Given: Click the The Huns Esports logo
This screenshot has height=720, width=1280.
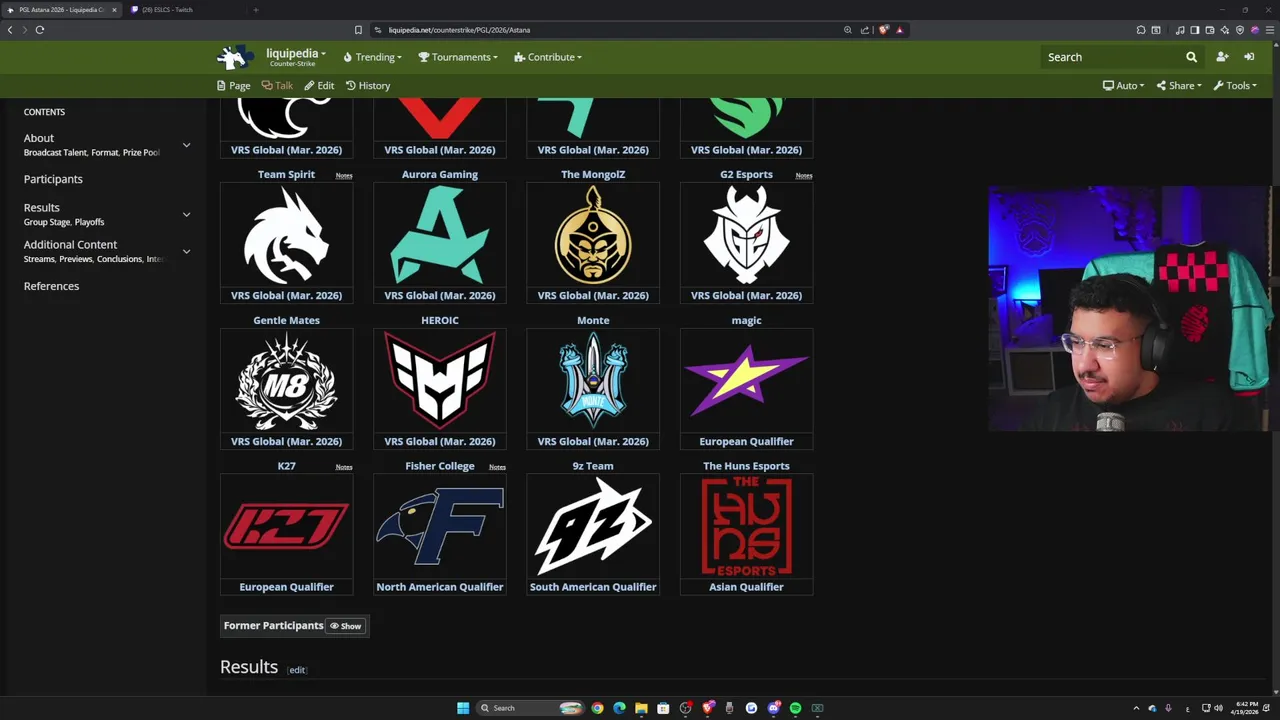Looking at the screenshot, I should [x=746, y=527].
